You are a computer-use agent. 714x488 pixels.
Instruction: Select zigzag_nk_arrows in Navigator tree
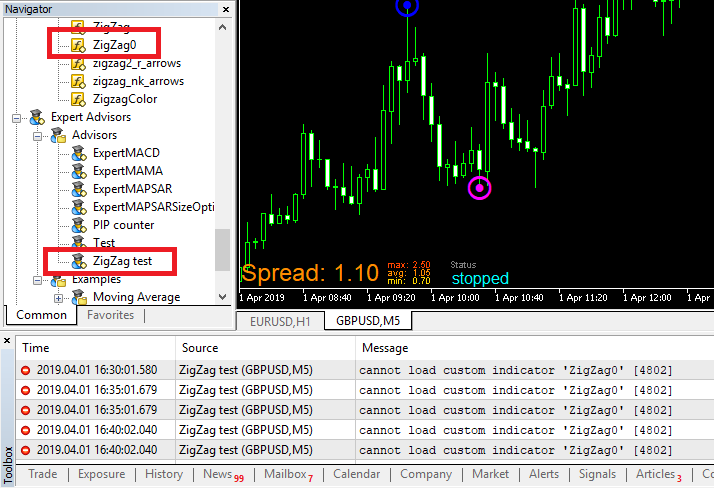point(138,81)
